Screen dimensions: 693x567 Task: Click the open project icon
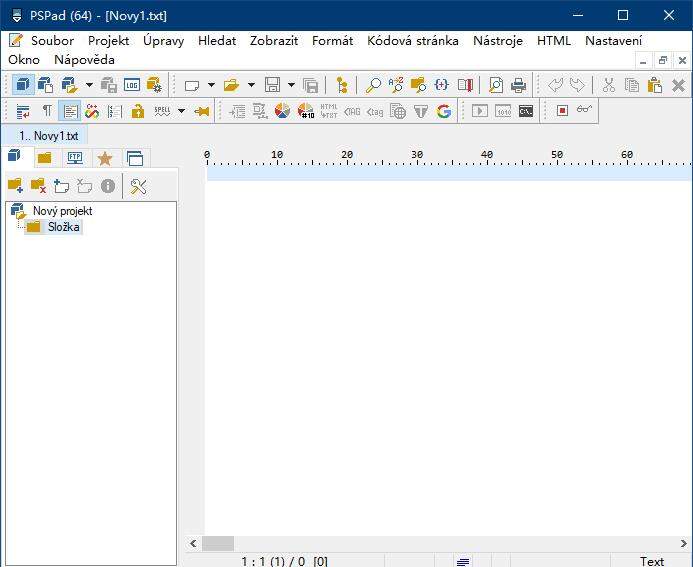coord(69,84)
